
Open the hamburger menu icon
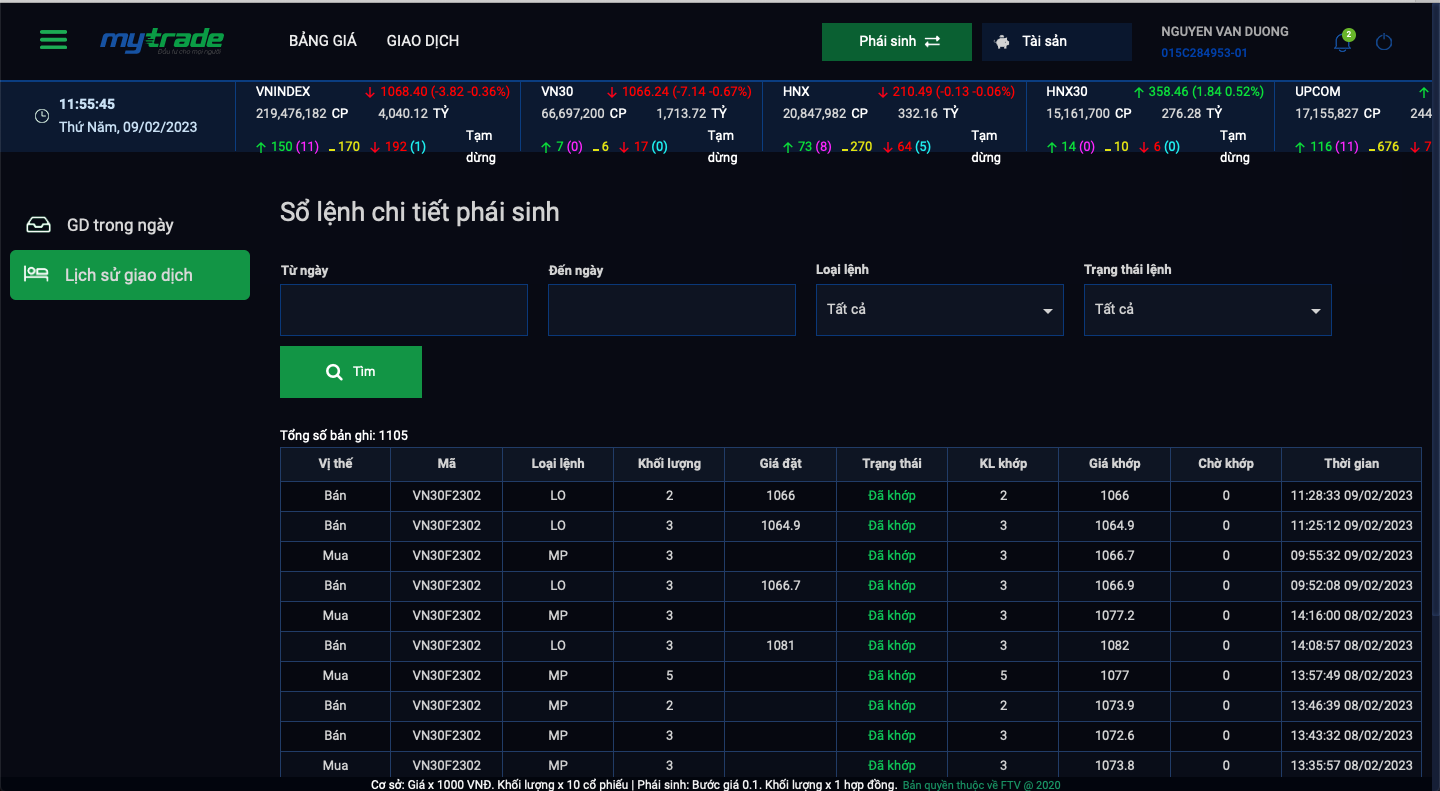coord(54,40)
